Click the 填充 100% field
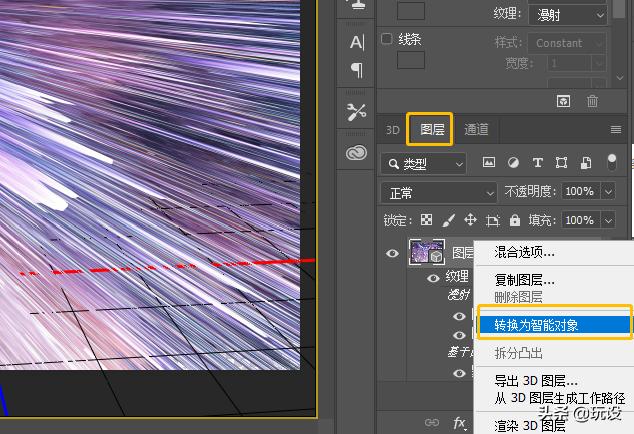634x434 pixels. (x=580, y=220)
